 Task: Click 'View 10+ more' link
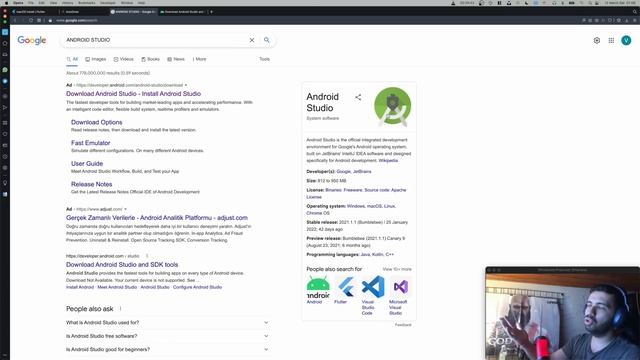click(397, 269)
